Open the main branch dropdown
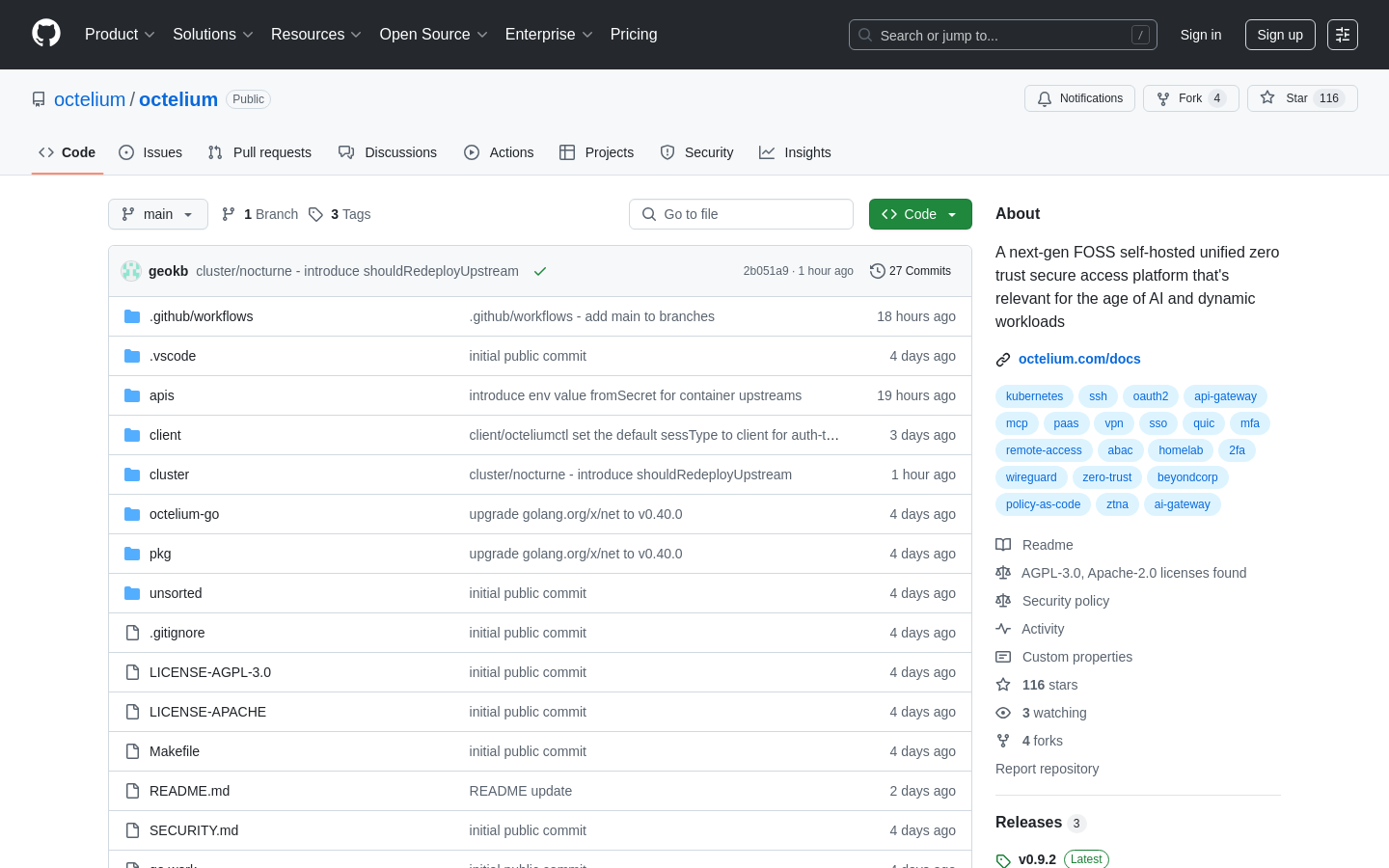Image resolution: width=1389 pixels, height=868 pixels. click(158, 214)
